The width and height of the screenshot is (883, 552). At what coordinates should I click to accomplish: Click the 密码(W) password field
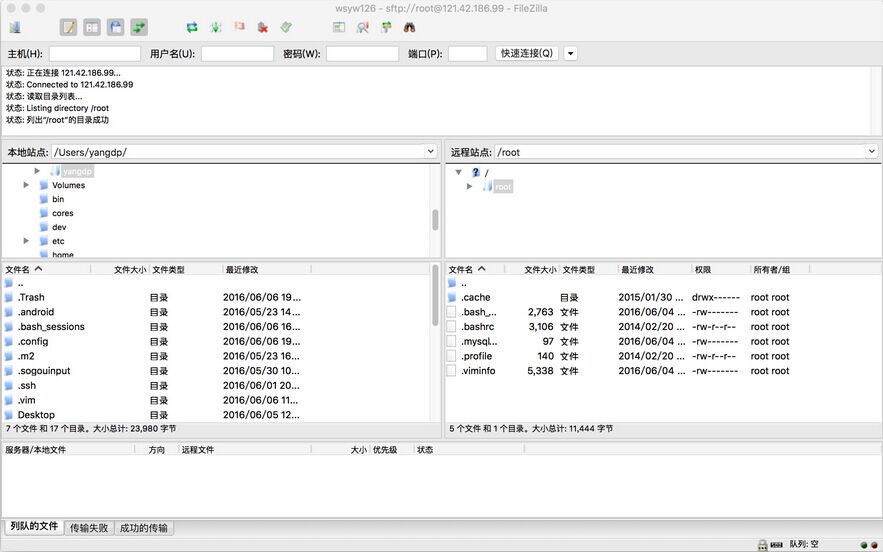[x=362, y=54]
